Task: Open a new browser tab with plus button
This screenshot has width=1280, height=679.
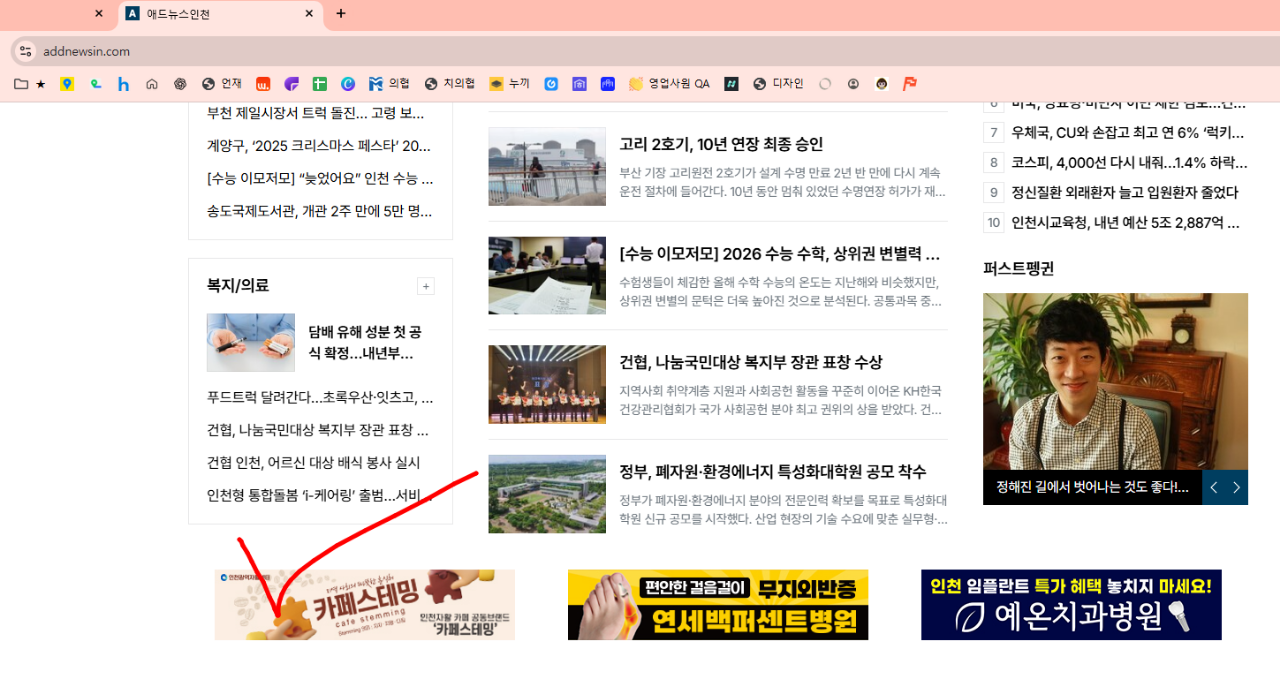Action: pyautogui.click(x=341, y=14)
